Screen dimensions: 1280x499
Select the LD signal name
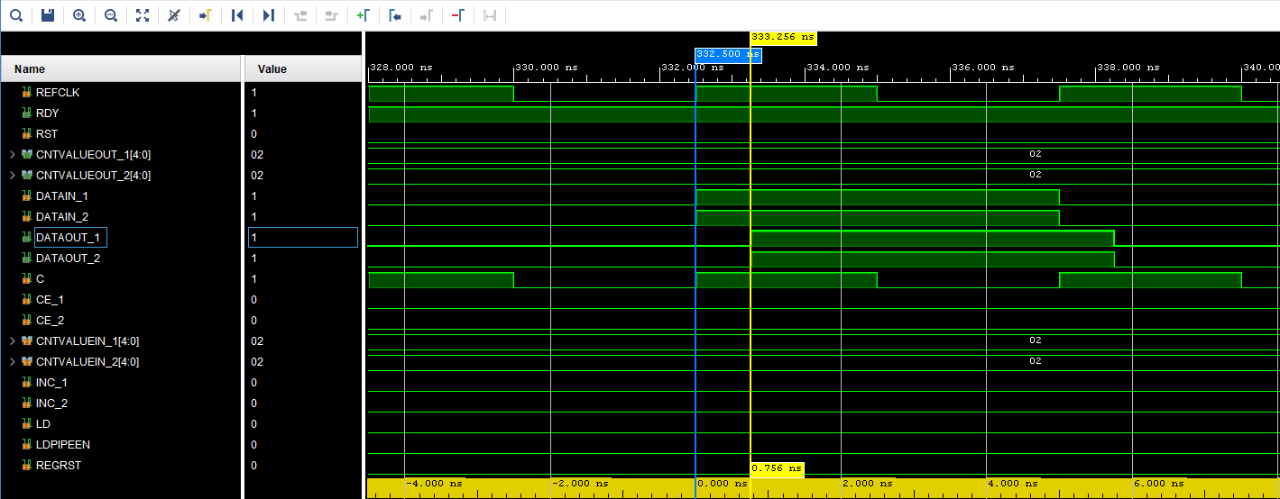click(x=43, y=424)
